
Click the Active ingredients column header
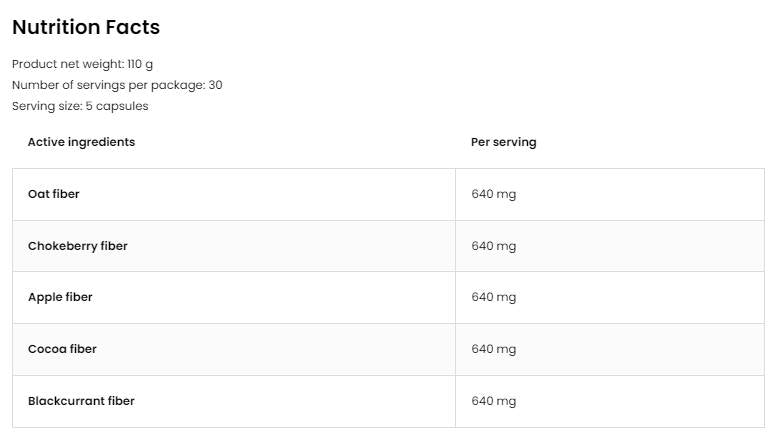pos(81,142)
